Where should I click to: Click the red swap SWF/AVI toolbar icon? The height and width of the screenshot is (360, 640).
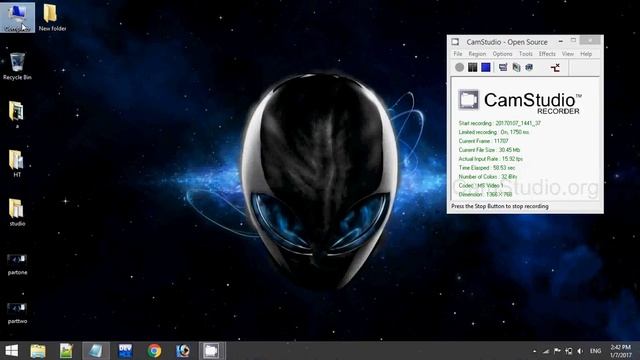[x=555, y=67]
